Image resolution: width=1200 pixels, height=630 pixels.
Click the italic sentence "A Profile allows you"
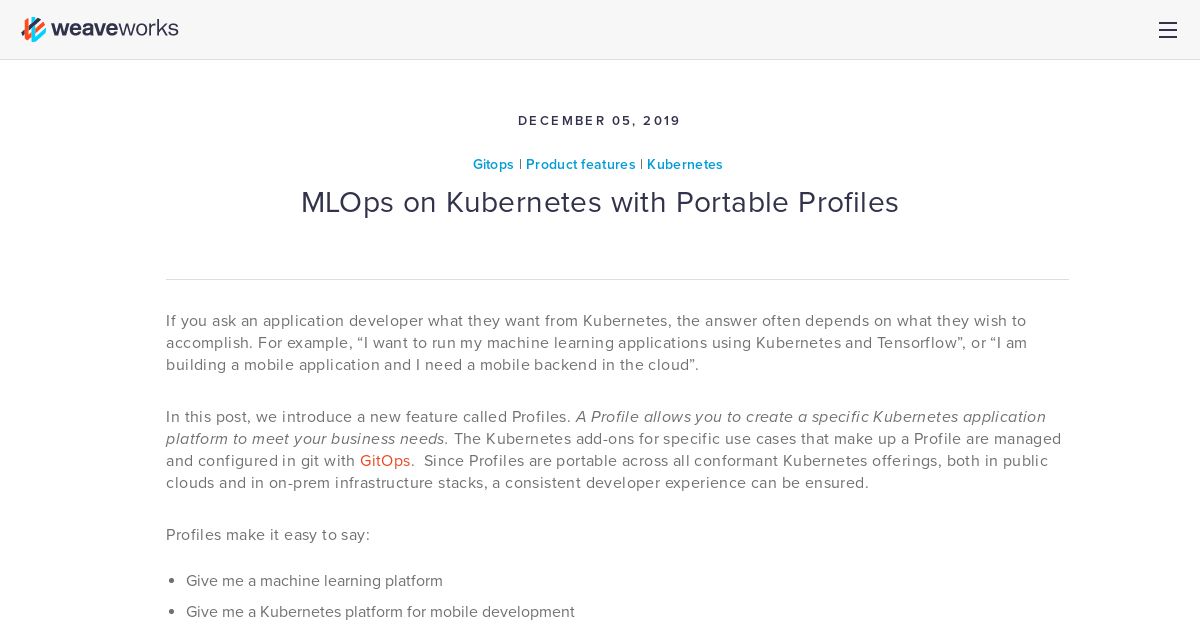(606, 428)
